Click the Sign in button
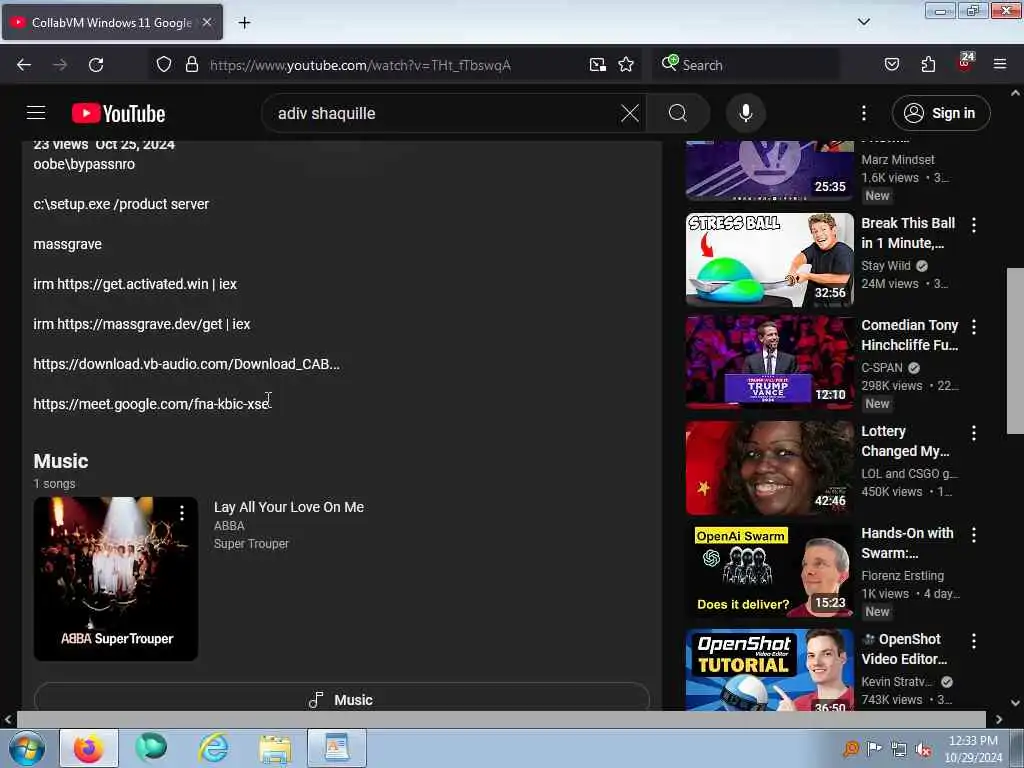The image size is (1024, 768). (x=940, y=113)
